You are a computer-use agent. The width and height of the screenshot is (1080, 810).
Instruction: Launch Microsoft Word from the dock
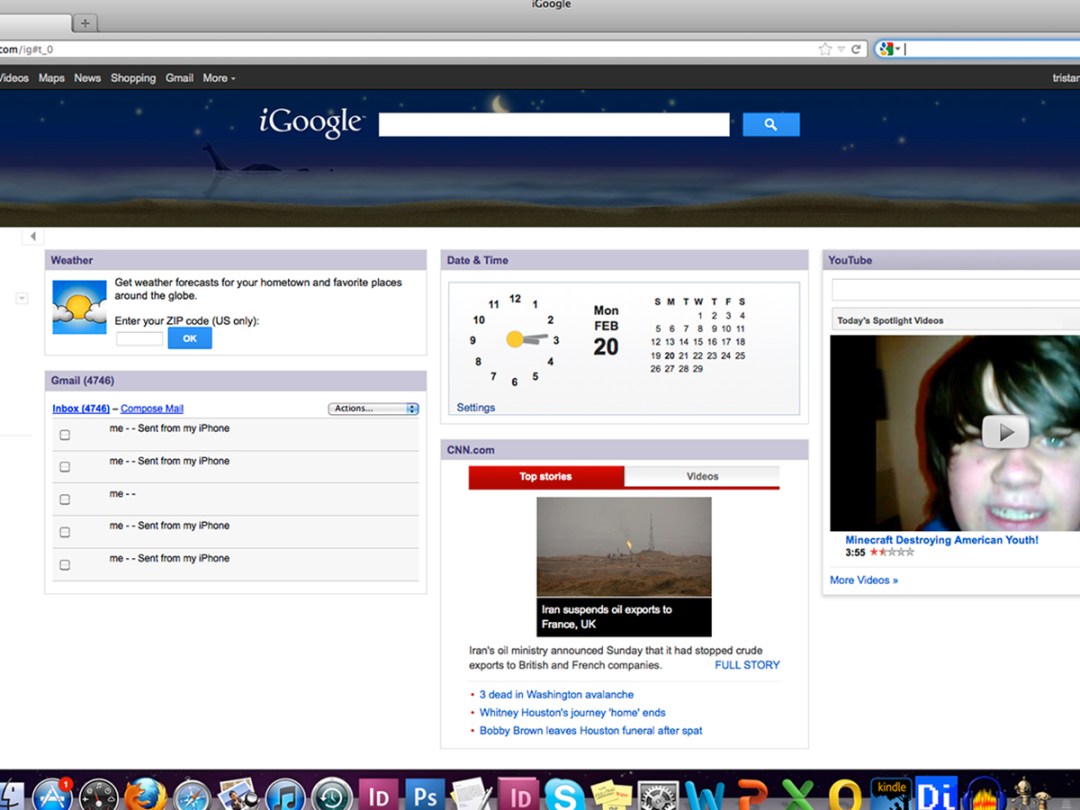705,796
